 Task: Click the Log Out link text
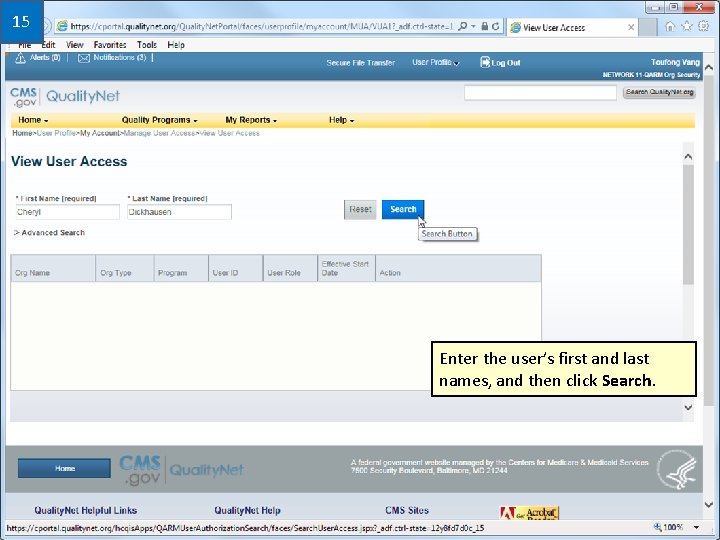[506, 63]
